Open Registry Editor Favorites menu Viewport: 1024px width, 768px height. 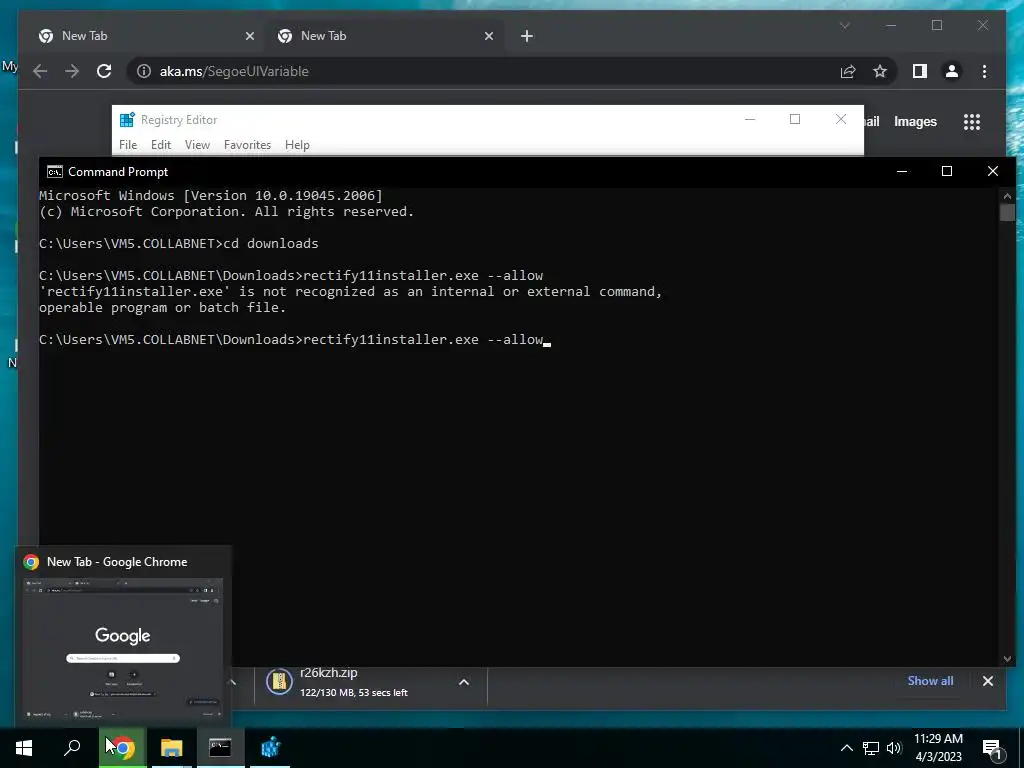click(x=247, y=145)
